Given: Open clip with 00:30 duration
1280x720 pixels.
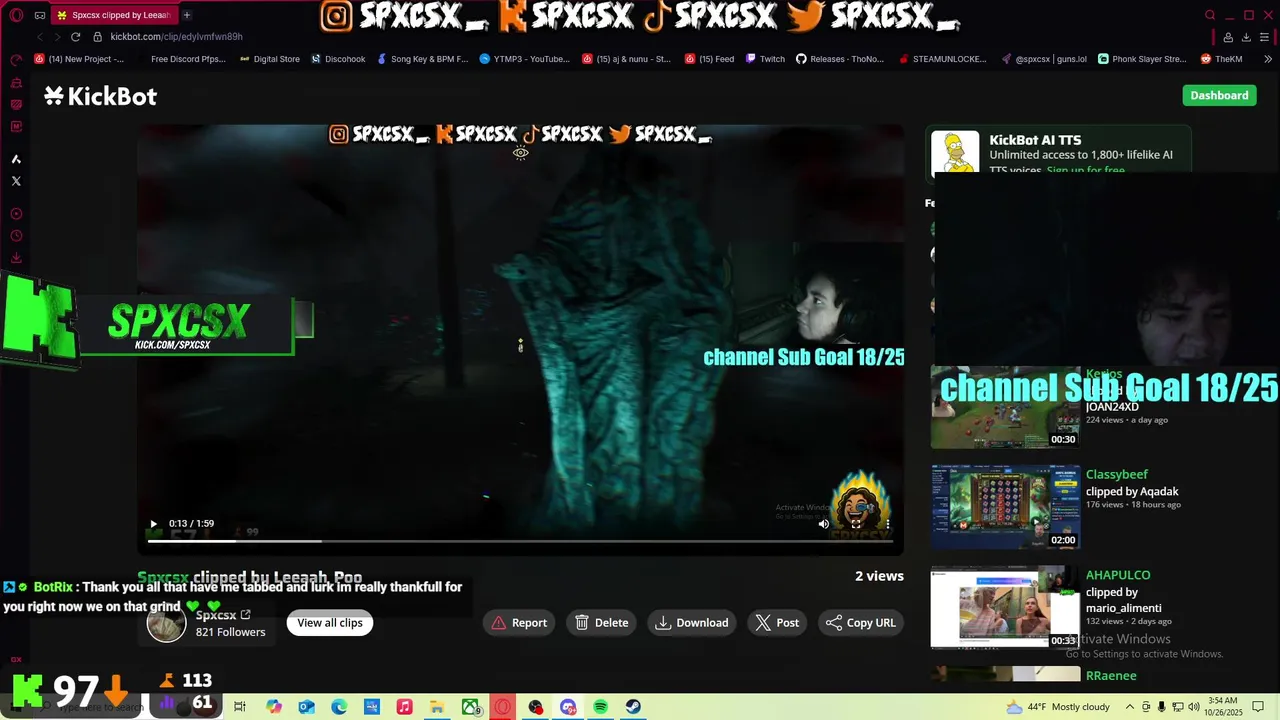Looking at the screenshot, I should [1005, 407].
